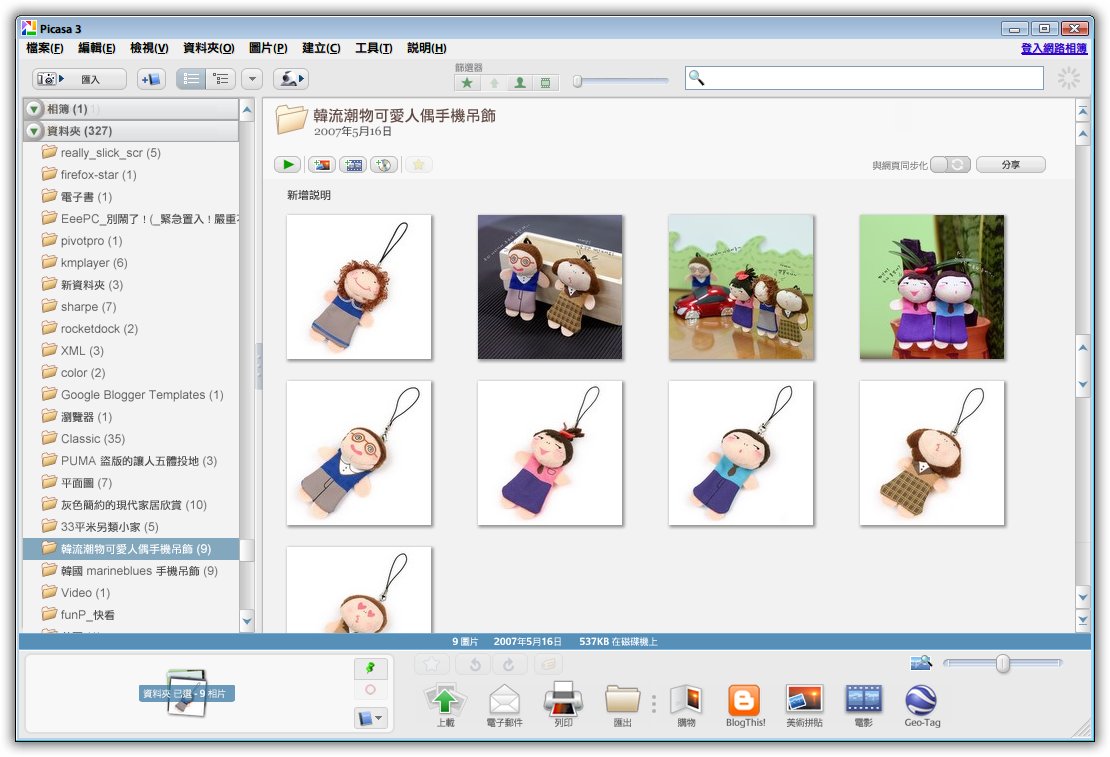Viewport: 1110px width, 757px height.
Task: Collapse the 資料夾 folder section
Action: tap(34, 130)
